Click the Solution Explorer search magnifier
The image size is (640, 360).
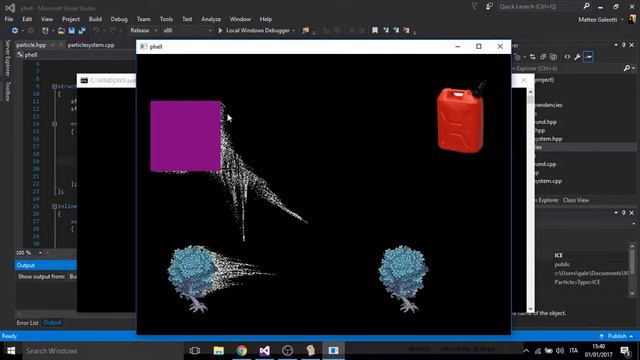pos(627,69)
